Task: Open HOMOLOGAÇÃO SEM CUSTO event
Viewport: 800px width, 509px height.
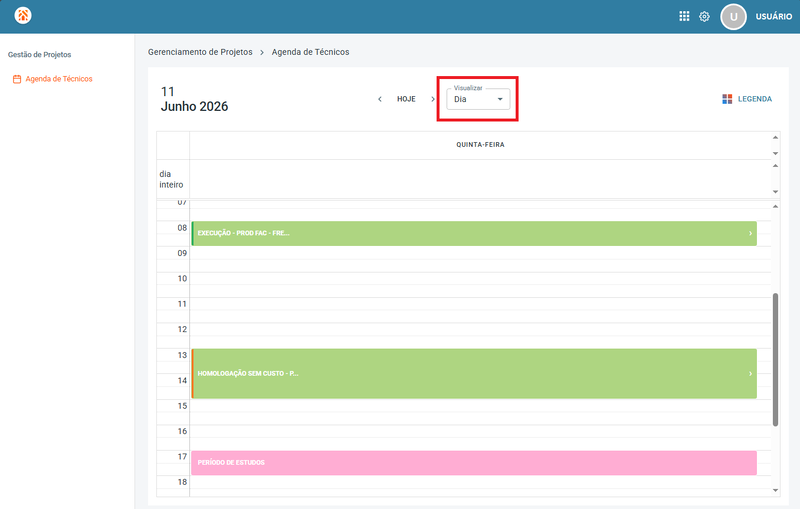Action: click(x=474, y=373)
